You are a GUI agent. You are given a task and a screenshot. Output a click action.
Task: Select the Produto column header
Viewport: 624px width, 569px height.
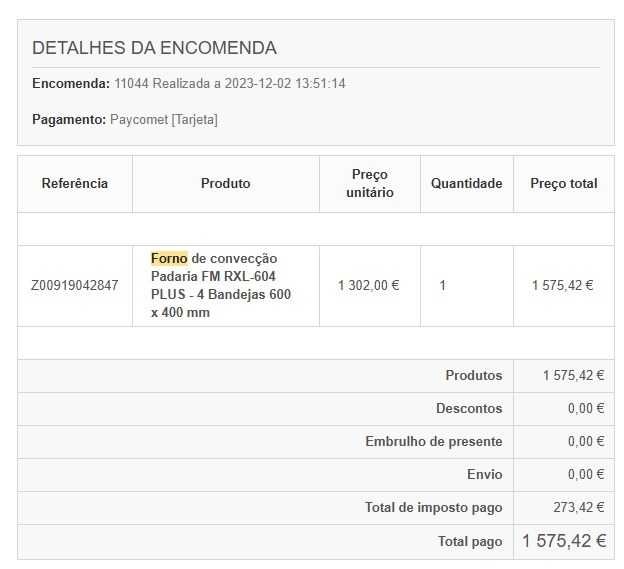tap(226, 184)
